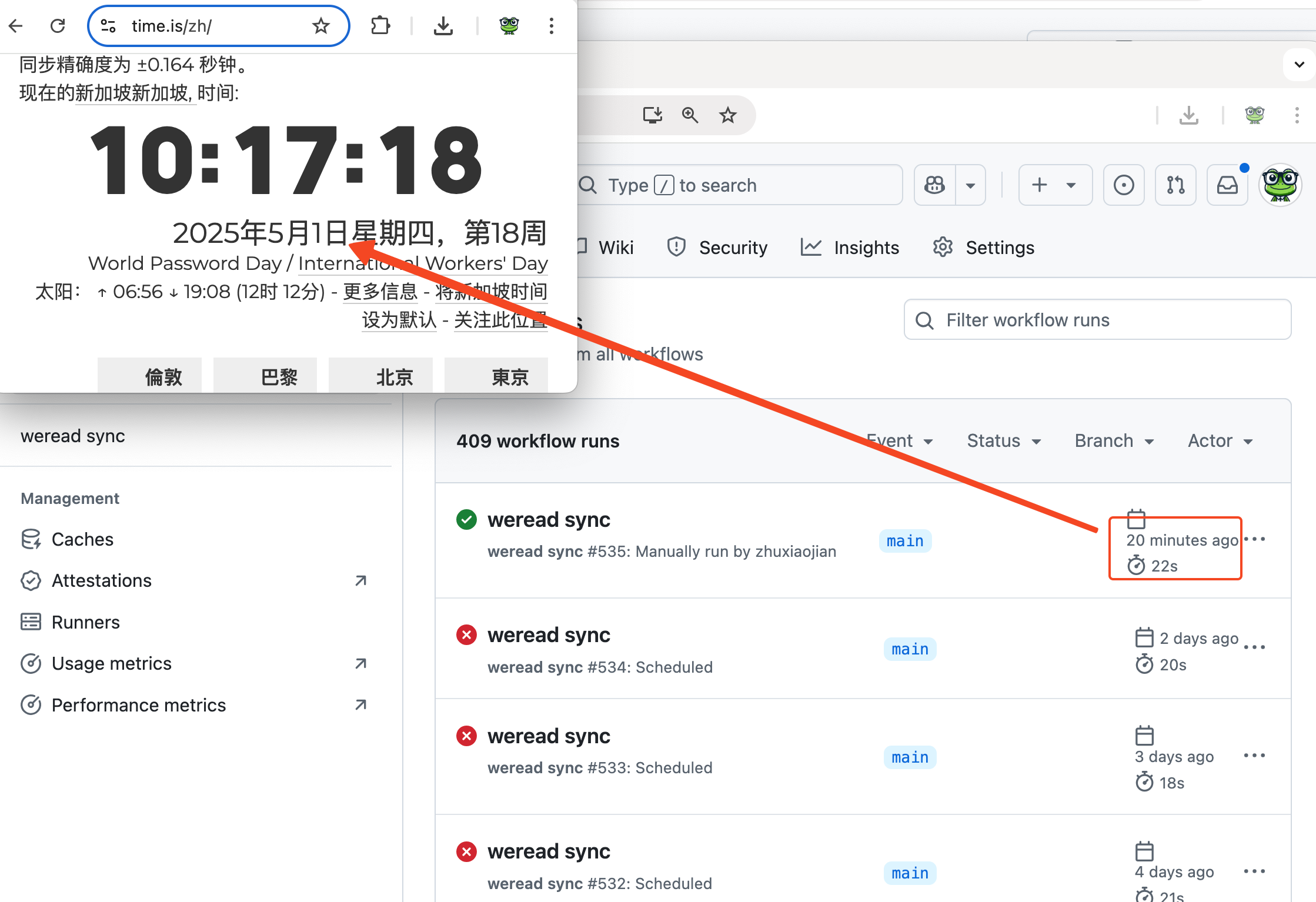Open the pull requests icon
Screen dimensions: 1316x902
[1175, 185]
